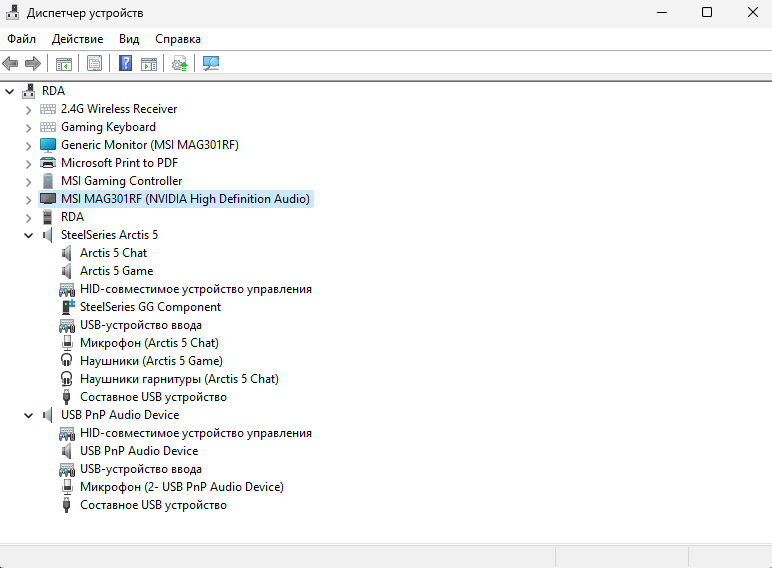The width and height of the screenshot is (772, 568).
Task: Select HID-совместимое устройство управления under SteelSeries Arctis 5
Action: (196, 289)
